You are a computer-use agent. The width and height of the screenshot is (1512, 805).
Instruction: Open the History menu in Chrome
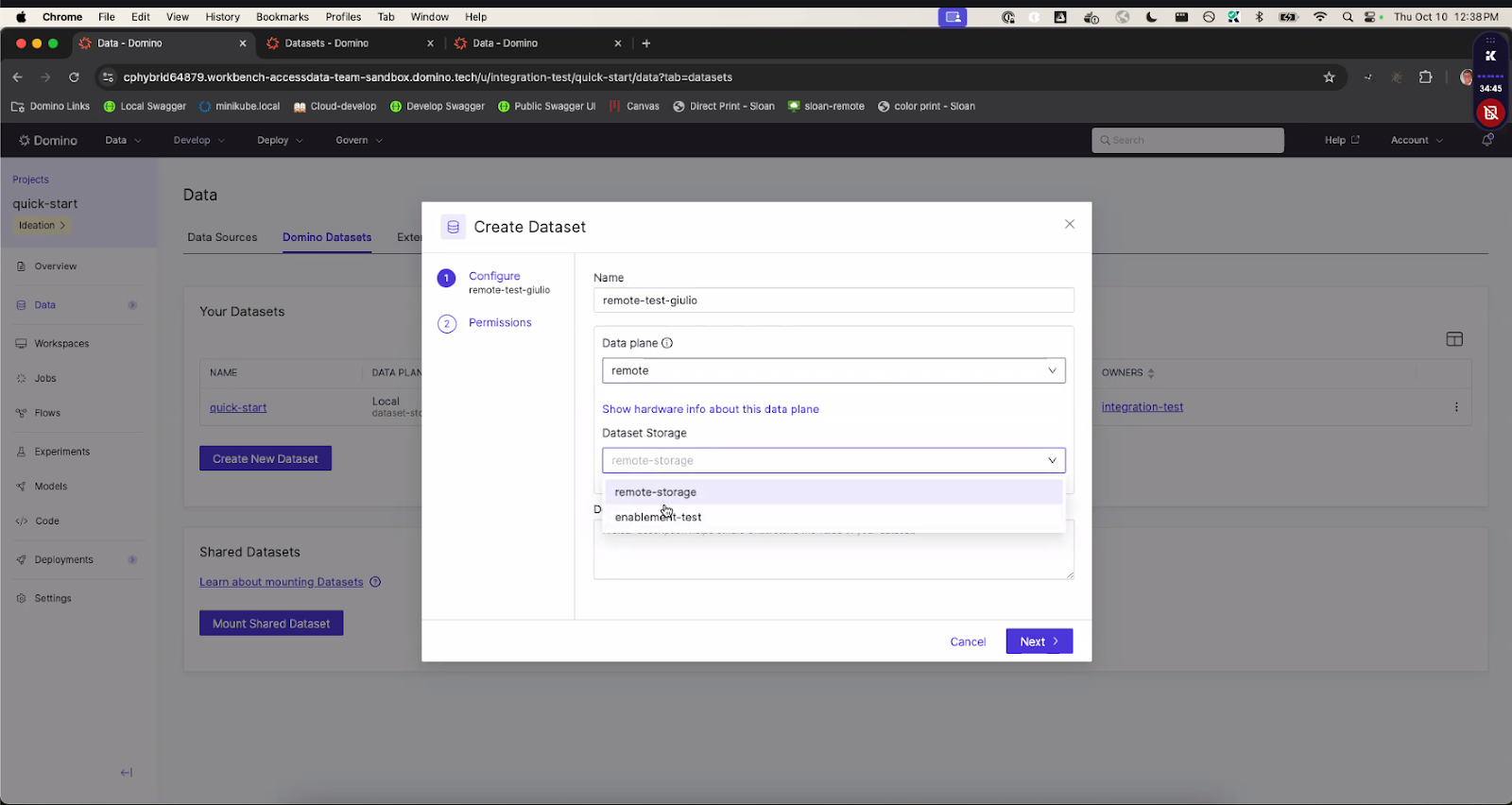coord(223,17)
